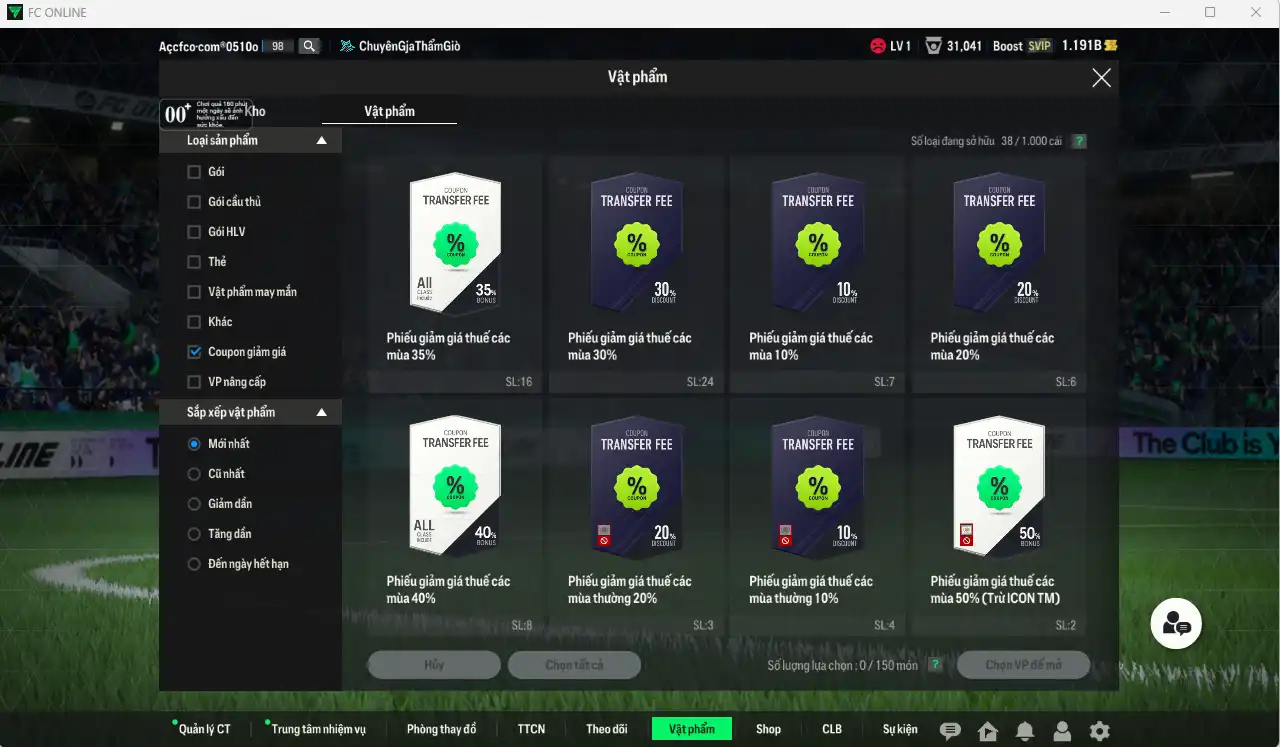Click the FC ONLINE logo in title bar

pos(14,13)
